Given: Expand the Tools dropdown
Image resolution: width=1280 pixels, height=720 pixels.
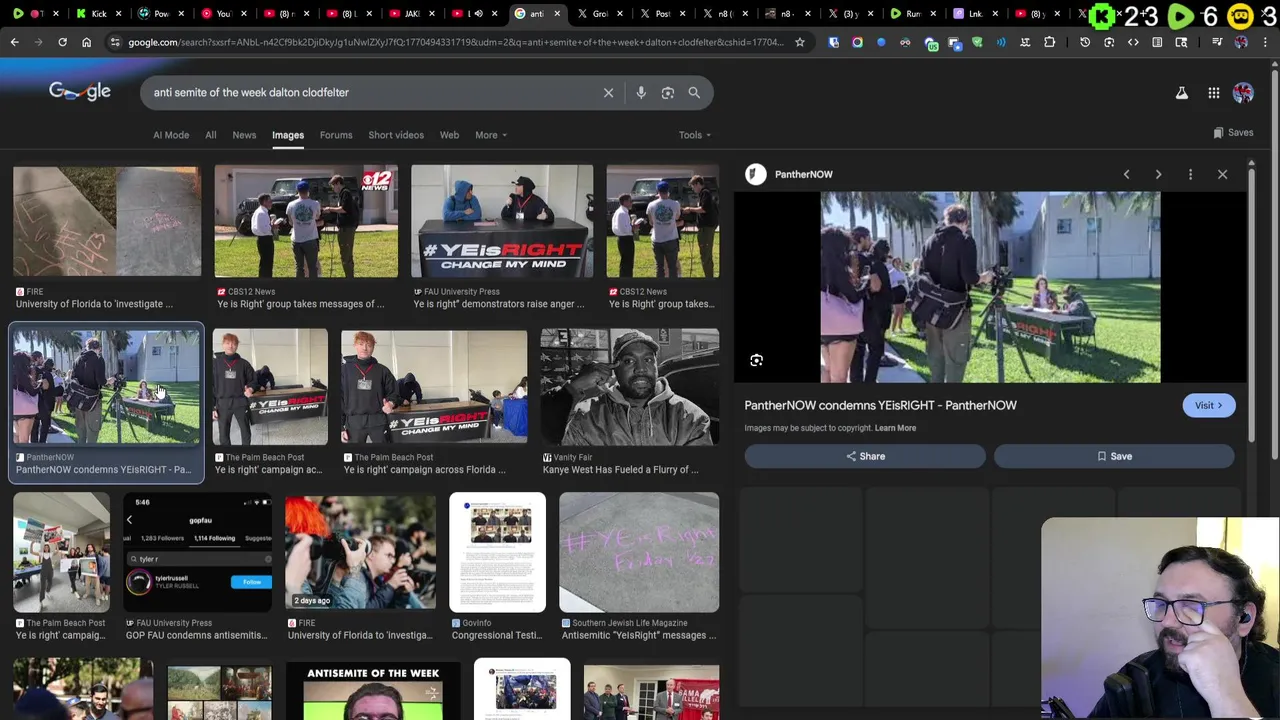Looking at the screenshot, I should [x=695, y=135].
